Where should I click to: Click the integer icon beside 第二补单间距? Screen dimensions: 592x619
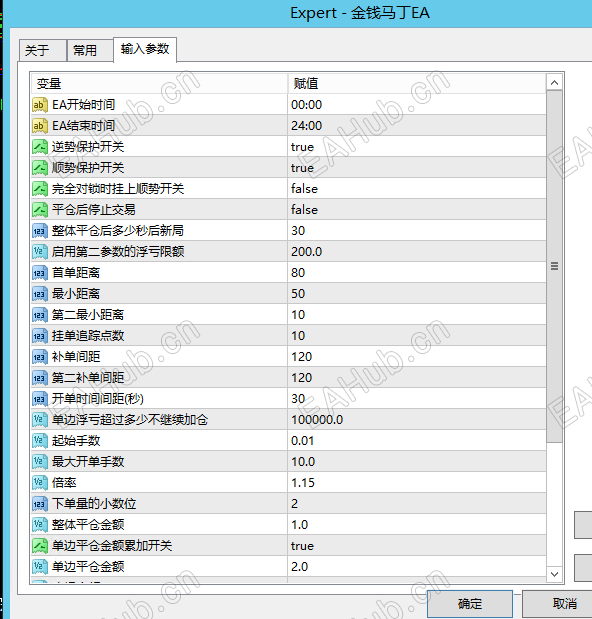(40, 378)
